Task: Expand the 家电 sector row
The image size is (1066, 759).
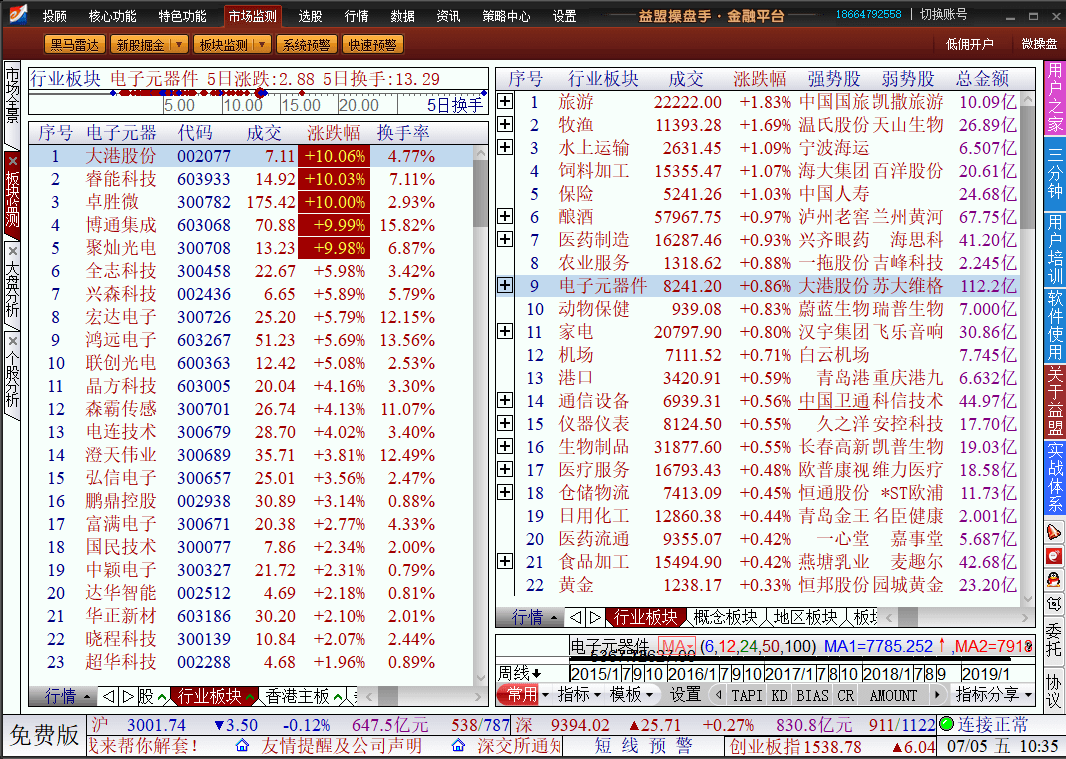Action: pyautogui.click(x=505, y=331)
